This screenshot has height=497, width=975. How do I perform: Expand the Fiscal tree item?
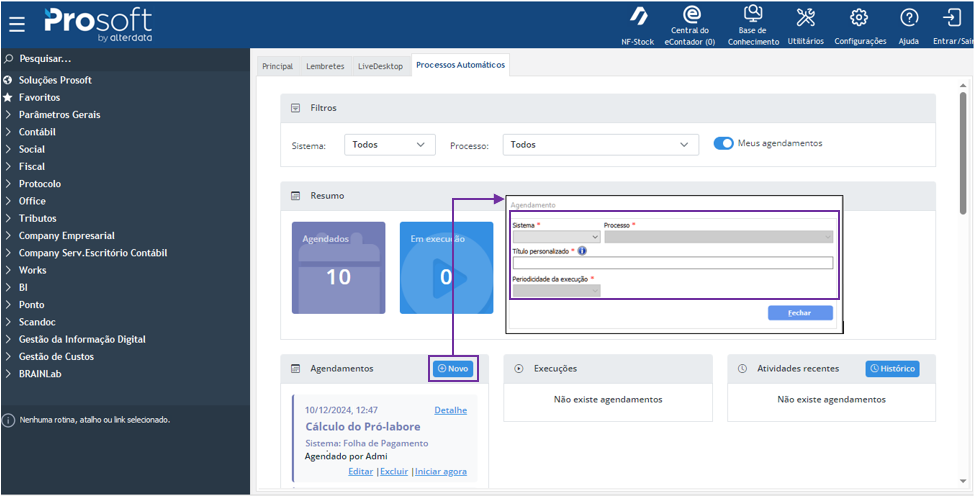[8, 167]
